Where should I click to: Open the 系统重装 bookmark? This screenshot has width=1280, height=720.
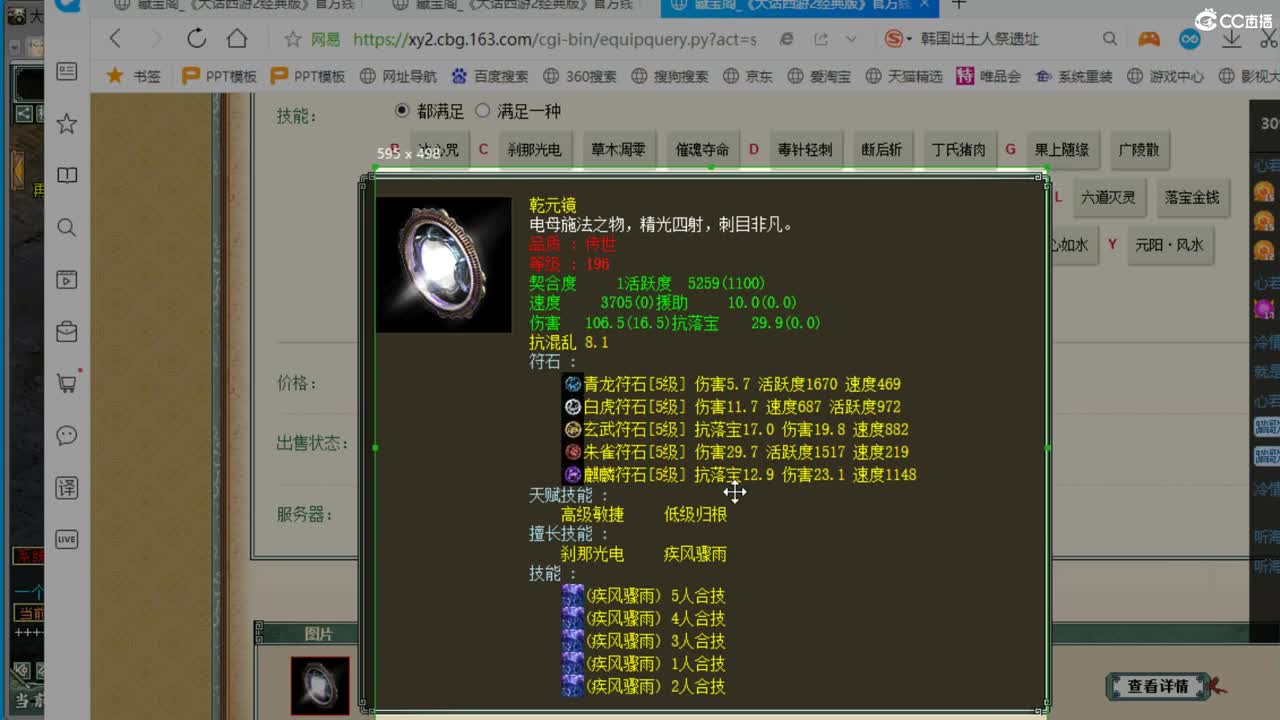point(1073,76)
